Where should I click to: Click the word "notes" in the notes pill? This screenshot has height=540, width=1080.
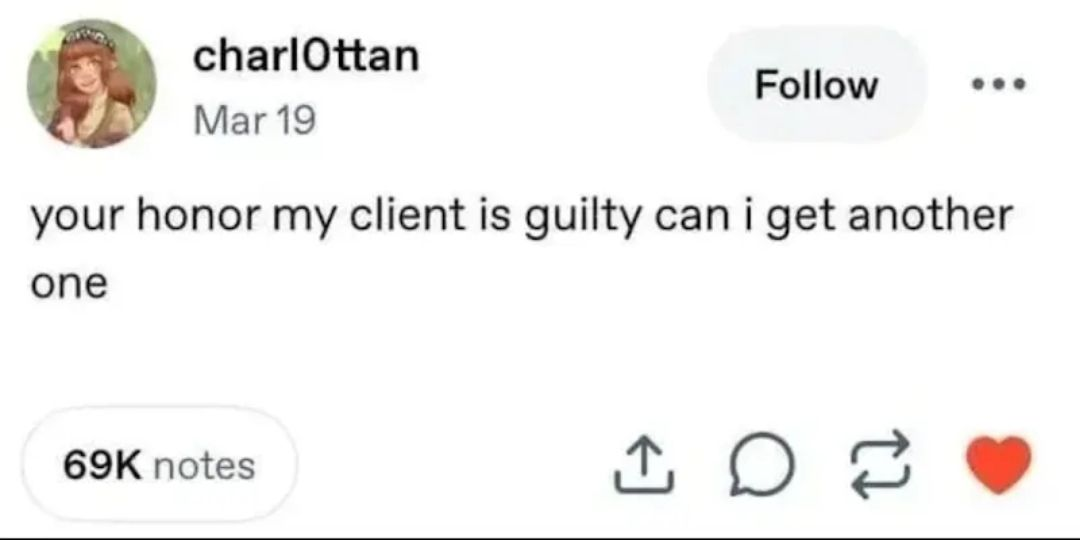tap(205, 466)
